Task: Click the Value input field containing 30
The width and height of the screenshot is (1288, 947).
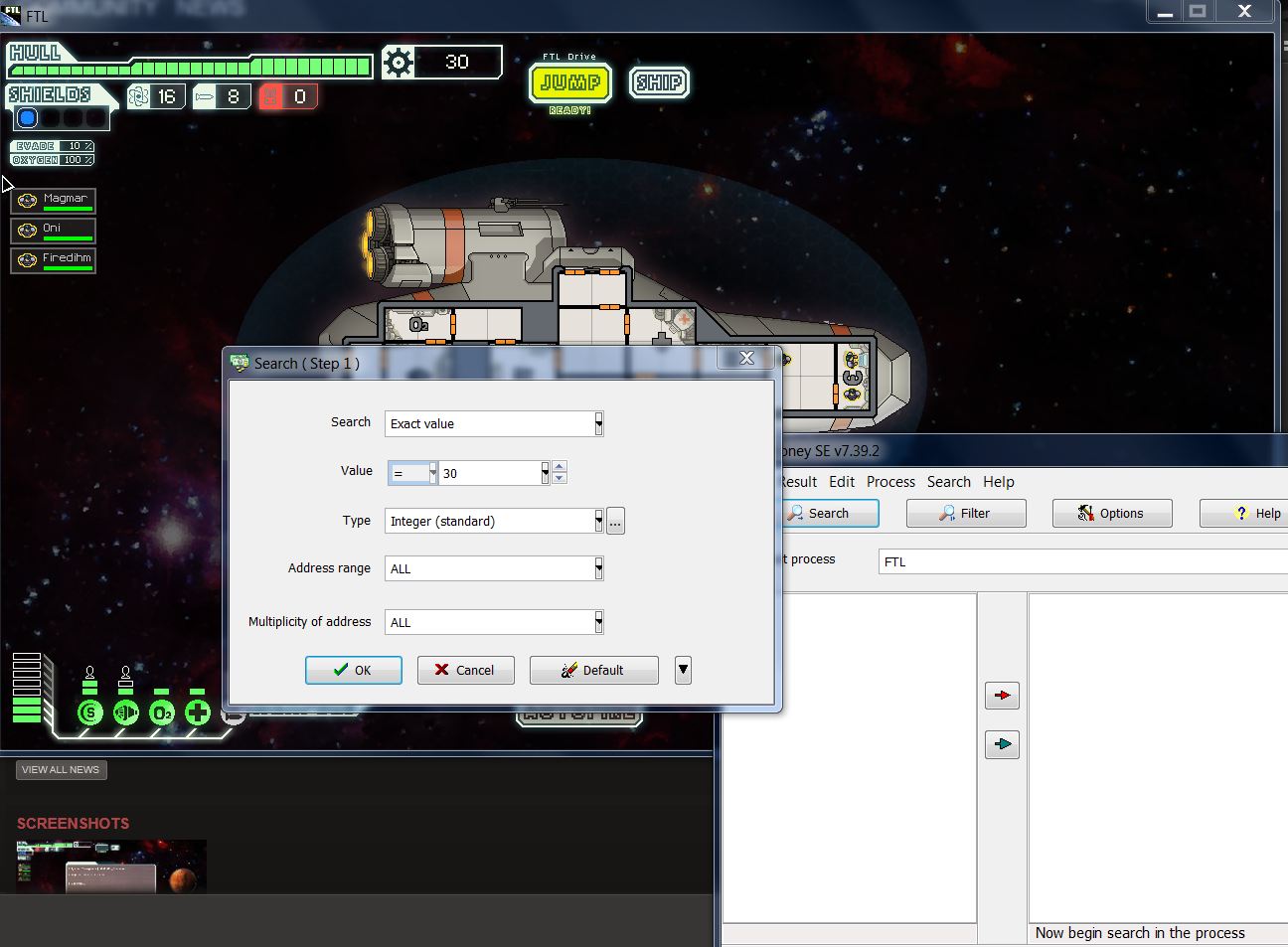Action: (x=490, y=473)
